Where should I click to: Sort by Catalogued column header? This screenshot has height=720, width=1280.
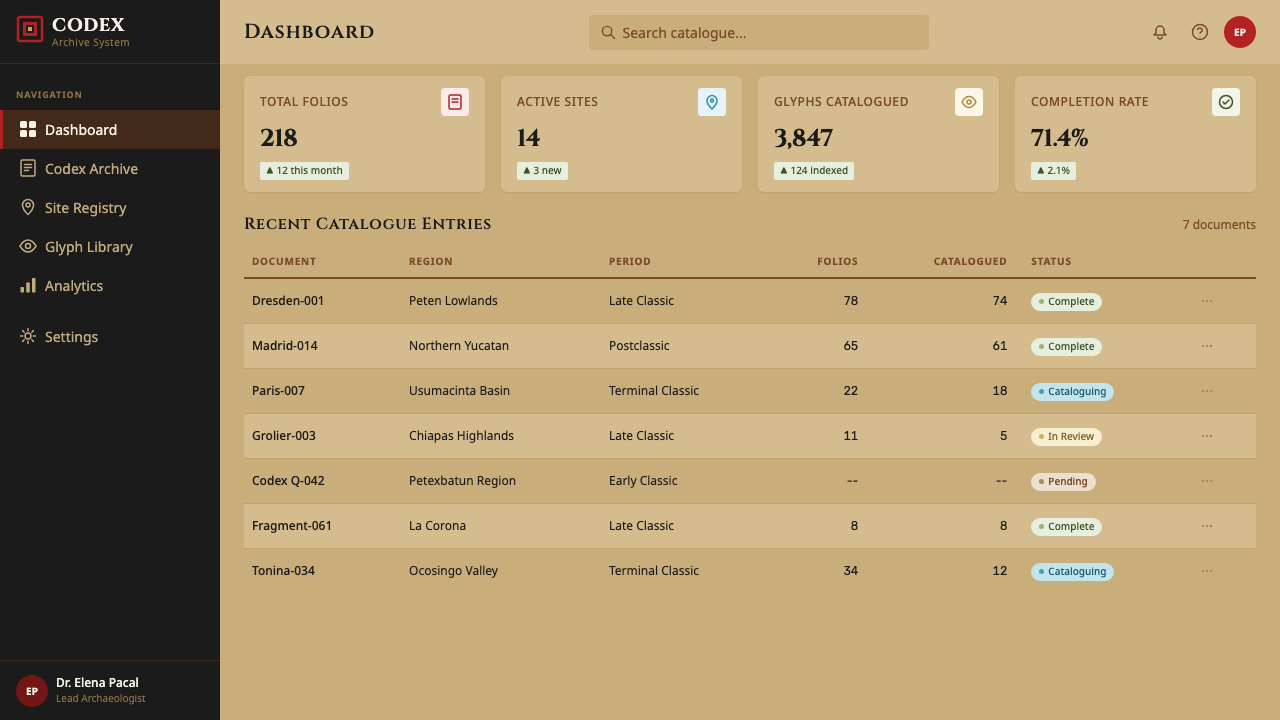[x=970, y=261]
